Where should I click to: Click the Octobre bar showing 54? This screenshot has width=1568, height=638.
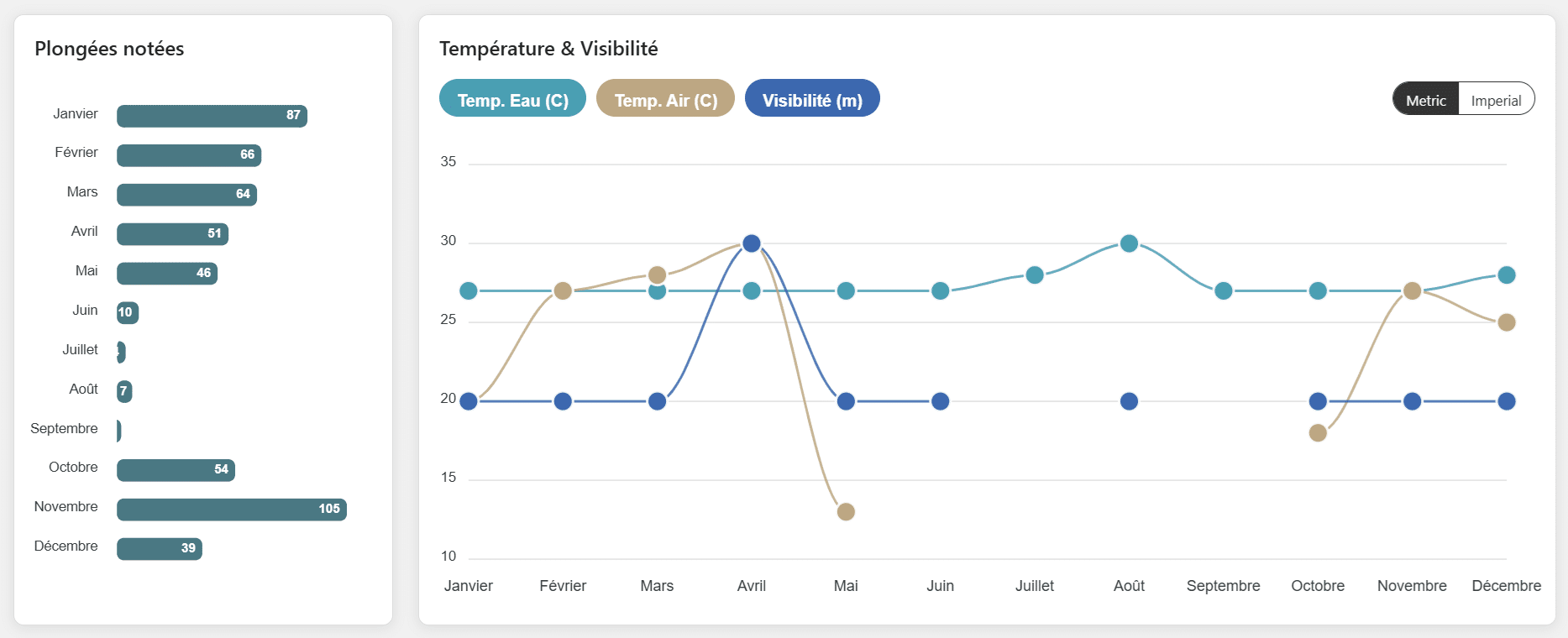pos(176,469)
